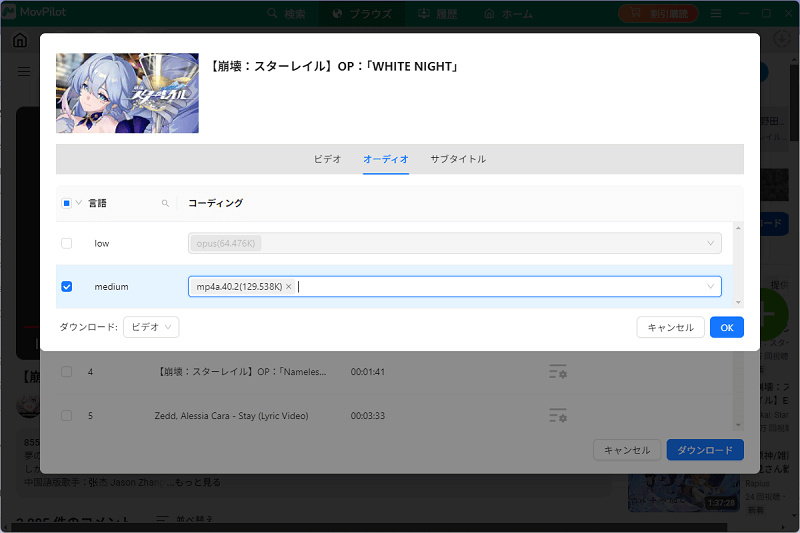Click the 割引購読 discount button
Image resolution: width=800 pixels, height=533 pixels.
[658, 13]
